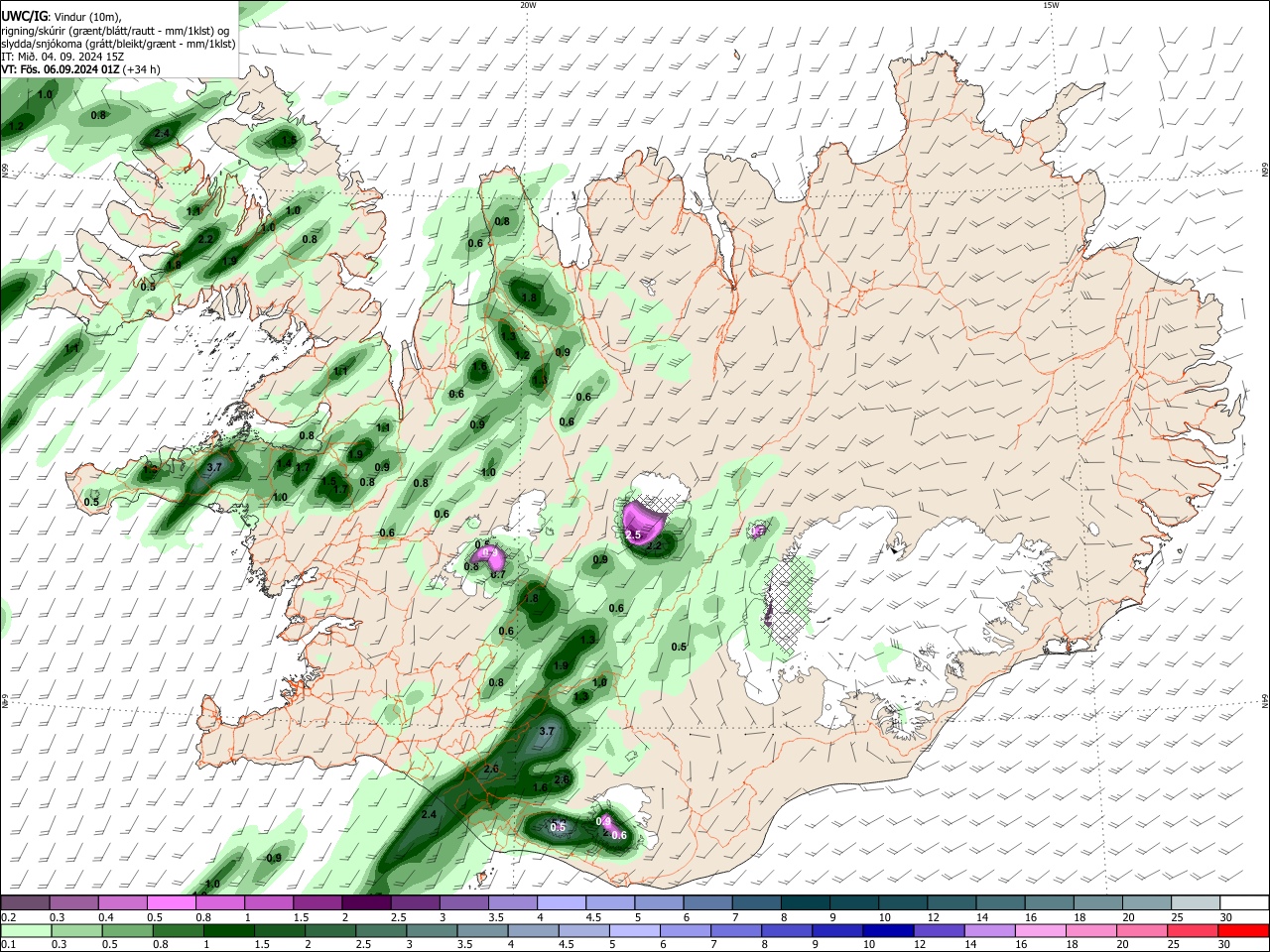Pick the bright magenta 0.5 swatch in snow scale

coord(171,903)
